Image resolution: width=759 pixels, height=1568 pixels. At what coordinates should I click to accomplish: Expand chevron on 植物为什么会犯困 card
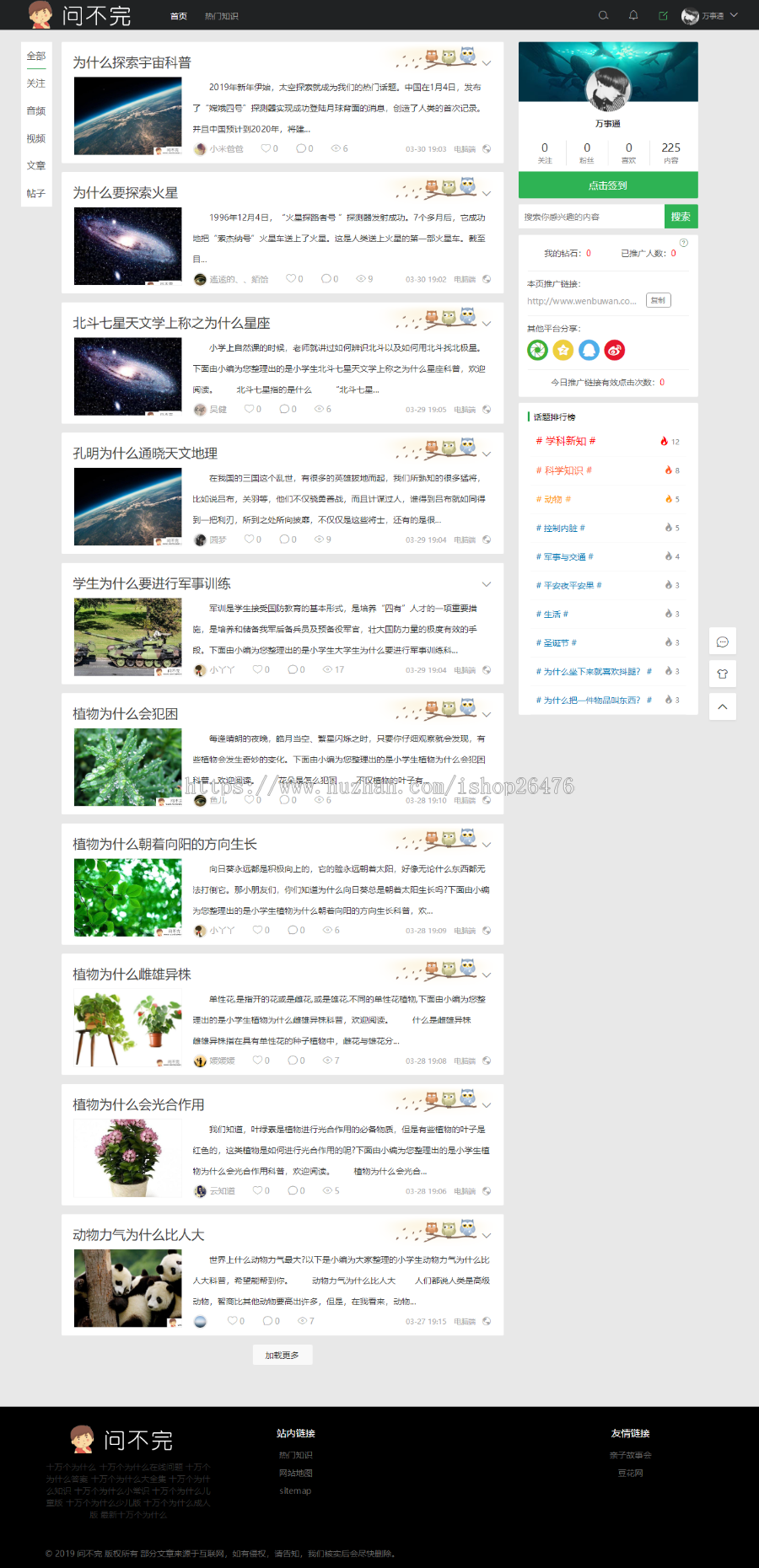[487, 715]
